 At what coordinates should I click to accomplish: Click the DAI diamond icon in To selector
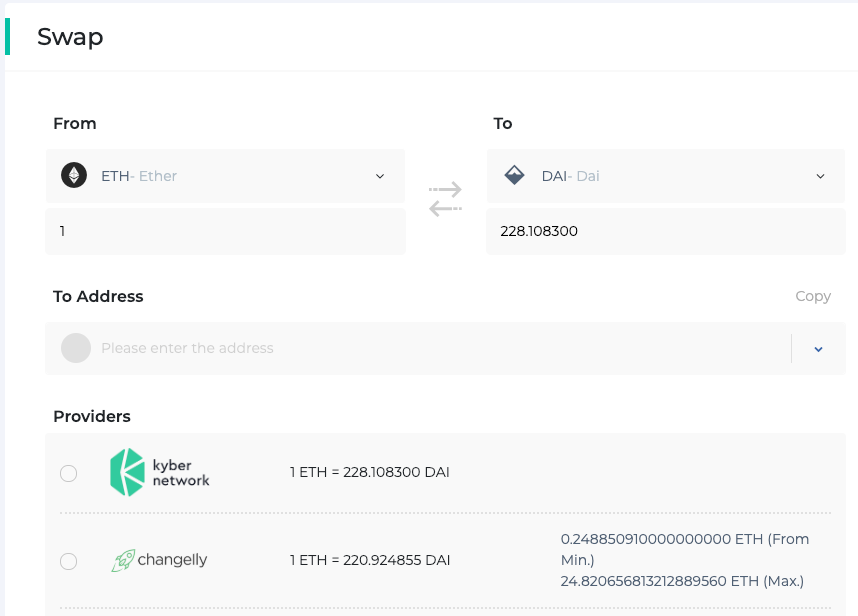[514, 176]
